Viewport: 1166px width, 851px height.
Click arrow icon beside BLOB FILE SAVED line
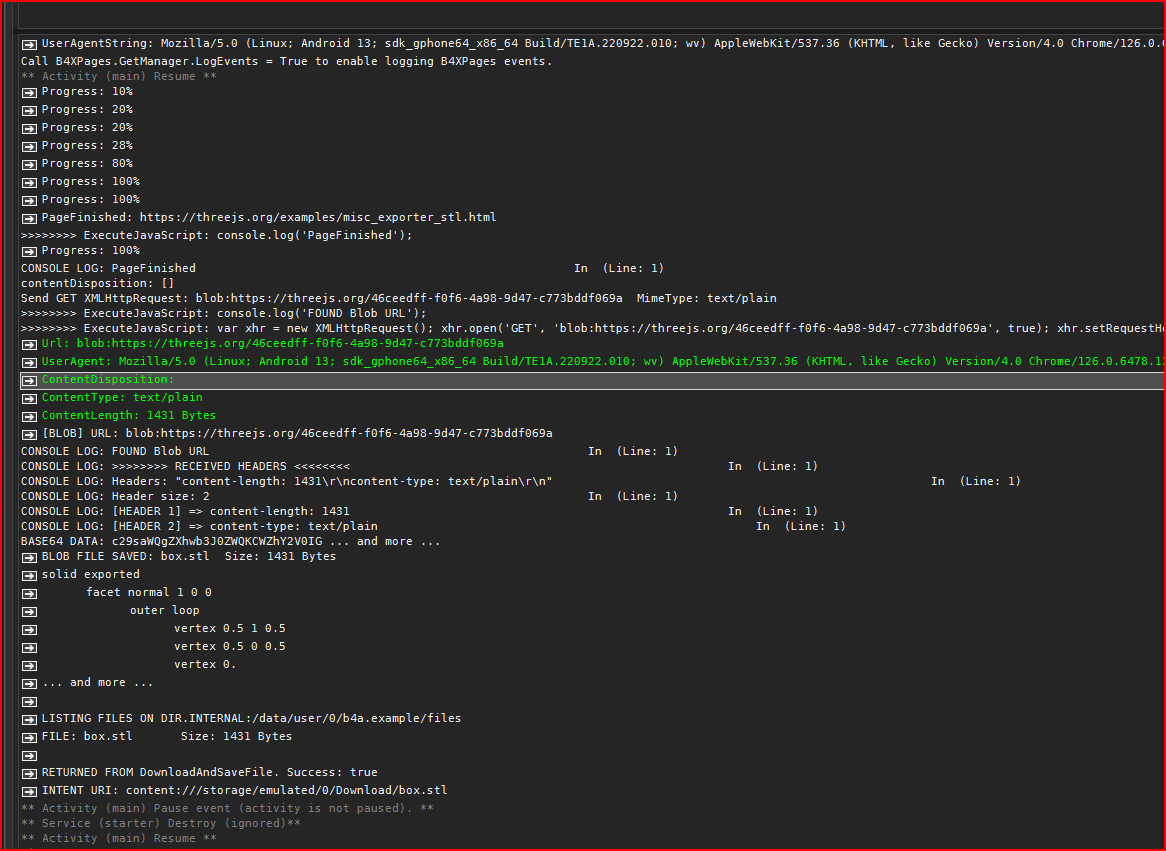pyautogui.click(x=29, y=557)
